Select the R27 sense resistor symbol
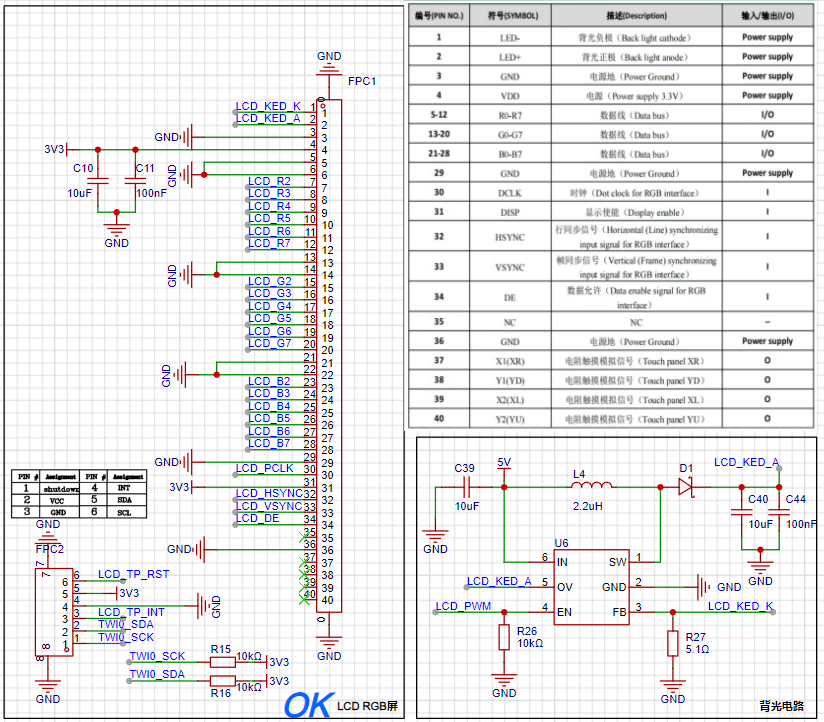824x722 pixels. click(673, 643)
